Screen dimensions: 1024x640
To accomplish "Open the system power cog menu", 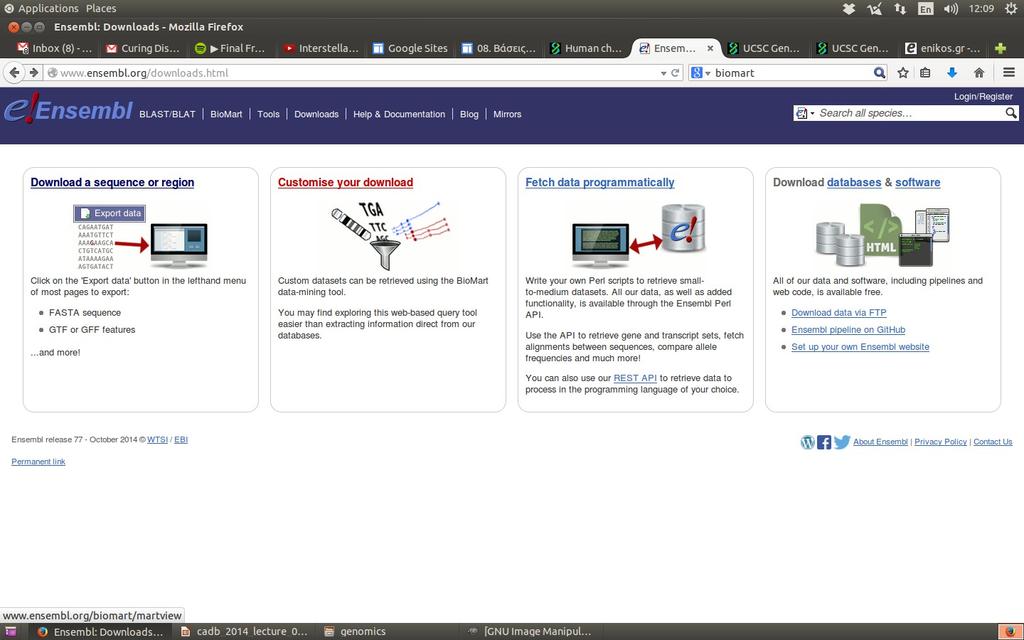I will pyautogui.click(x=1011, y=8).
